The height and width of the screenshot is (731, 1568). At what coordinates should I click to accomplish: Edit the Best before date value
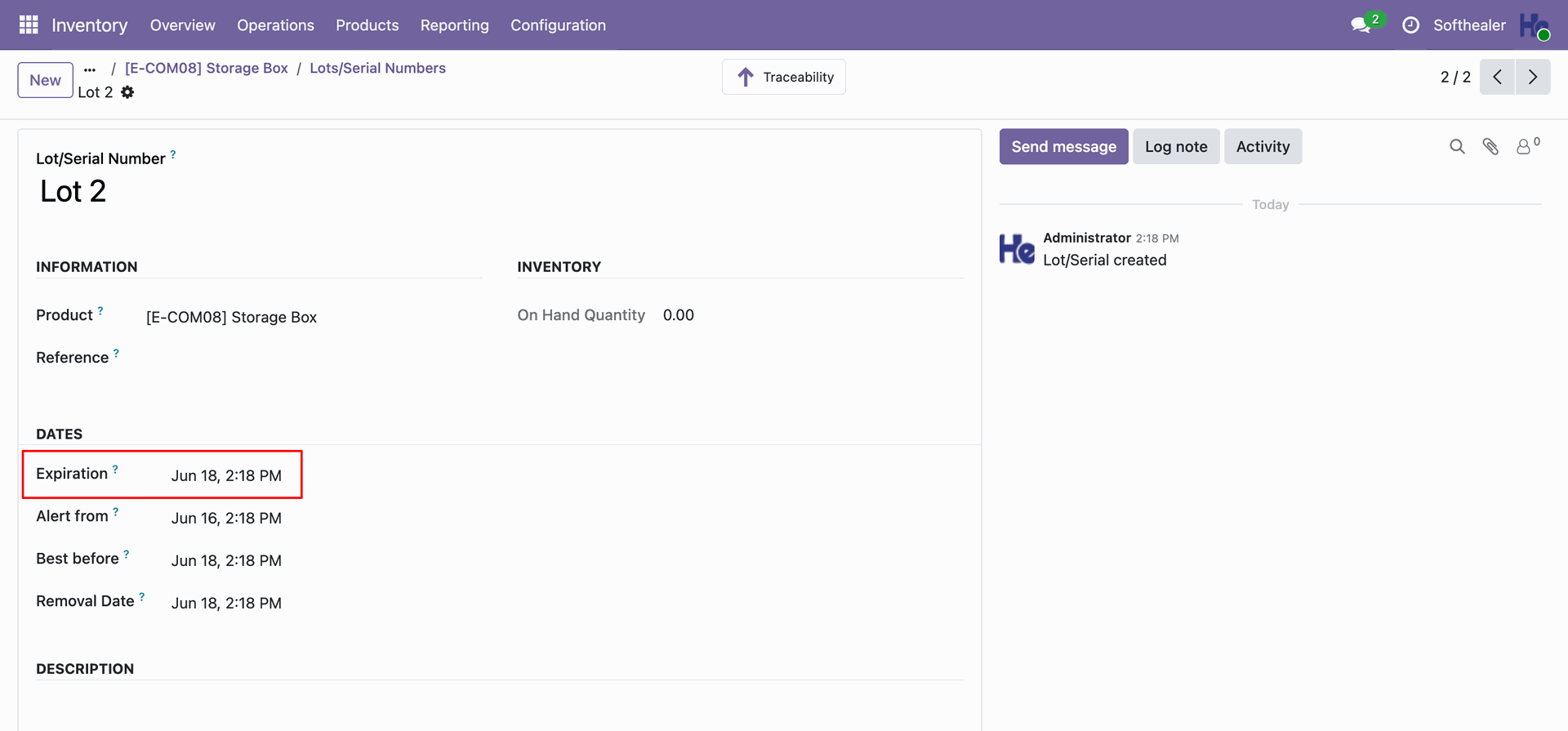tap(226, 560)
